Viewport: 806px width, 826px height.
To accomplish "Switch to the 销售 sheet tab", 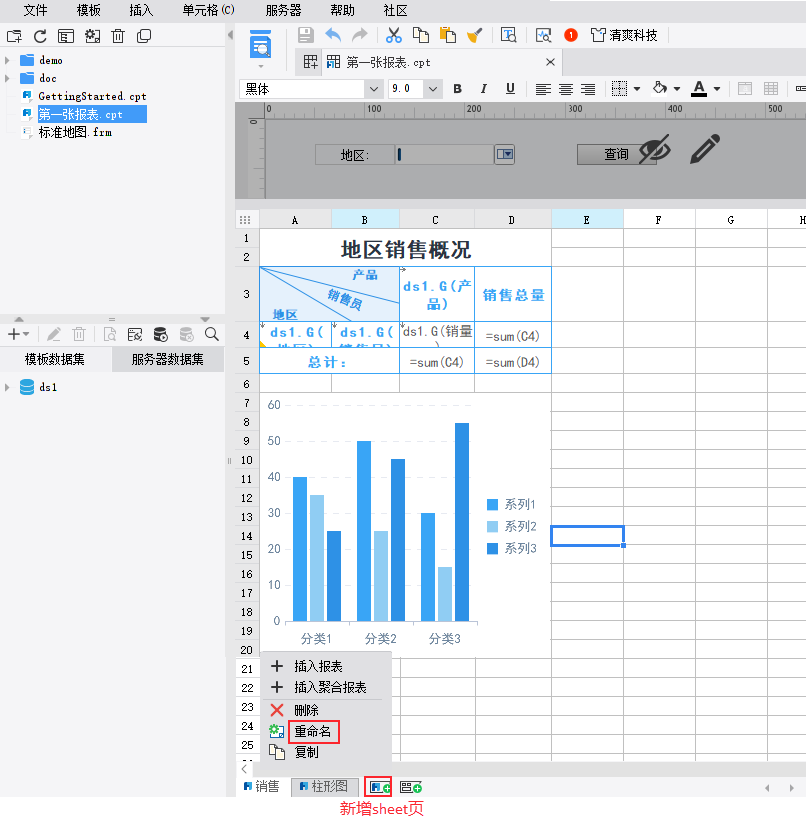I will point(262,786).
